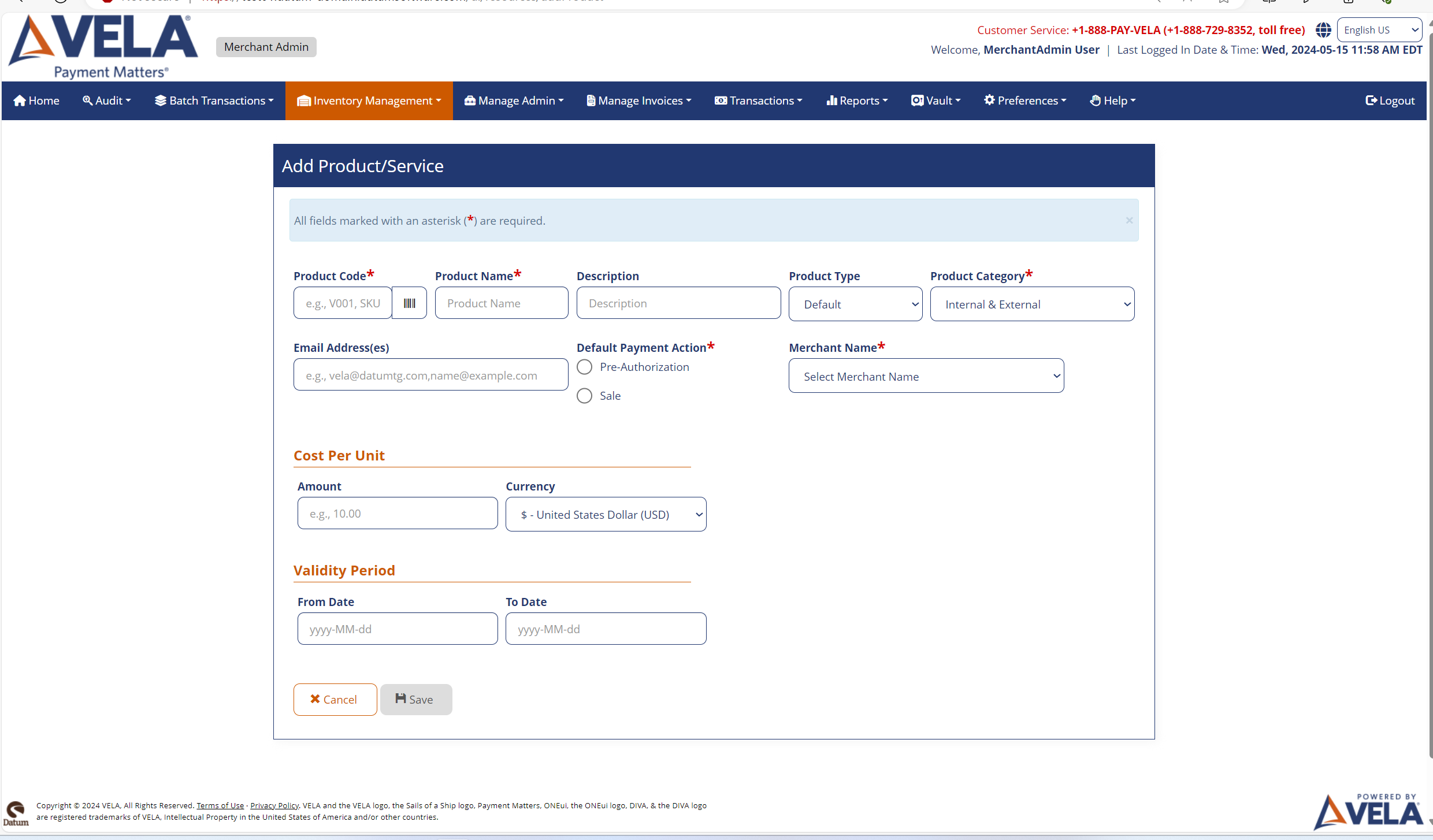
Task: Click the Save button
Action: click(x=415, y=700)
